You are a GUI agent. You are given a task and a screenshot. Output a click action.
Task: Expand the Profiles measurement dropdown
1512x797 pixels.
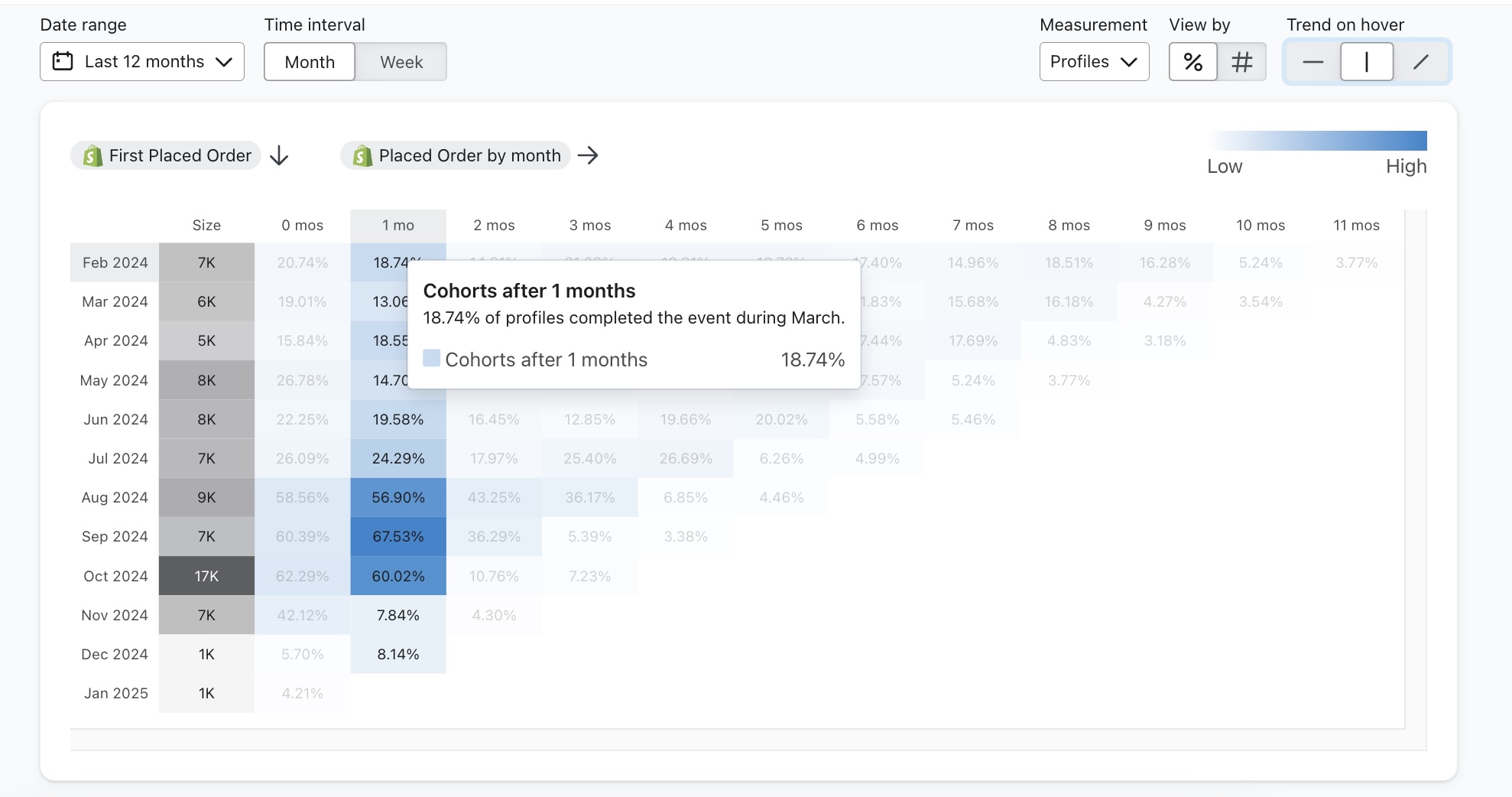[1093, 62]
